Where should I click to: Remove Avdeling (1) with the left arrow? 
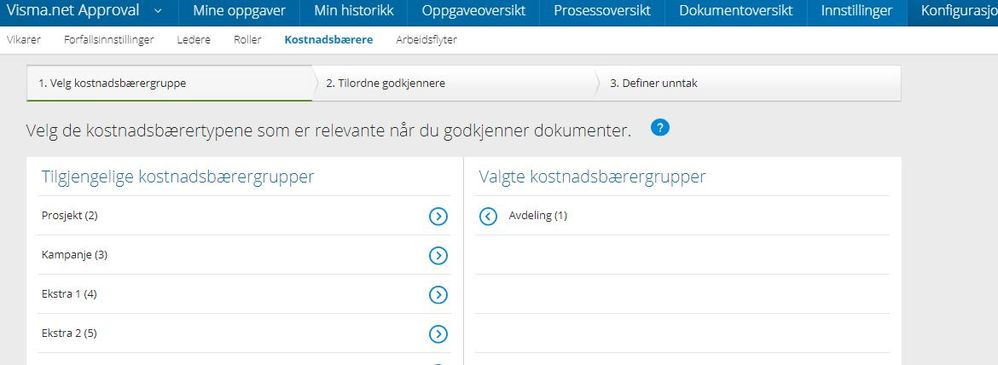click(488, 217)
